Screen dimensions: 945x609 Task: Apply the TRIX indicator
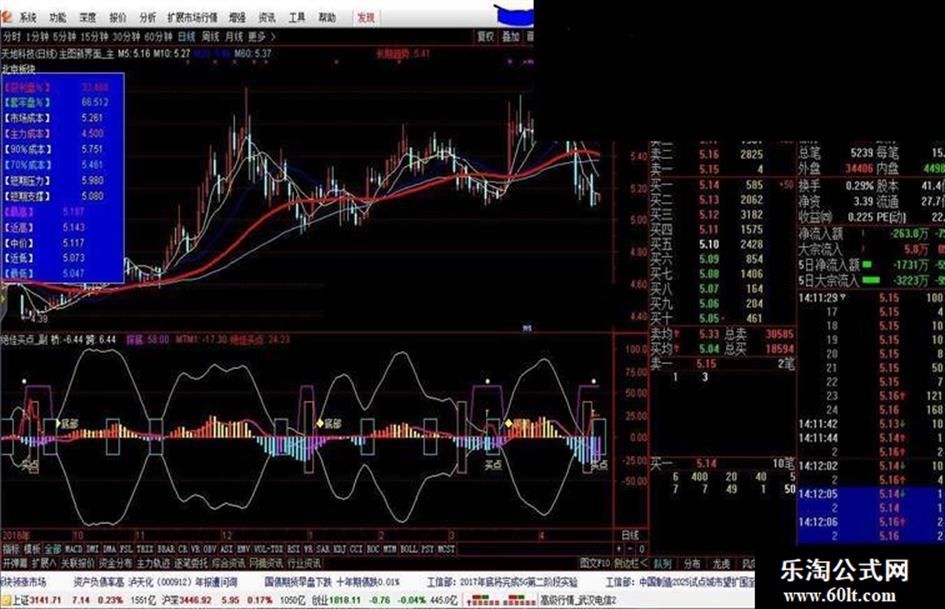[x=145, y=549]
